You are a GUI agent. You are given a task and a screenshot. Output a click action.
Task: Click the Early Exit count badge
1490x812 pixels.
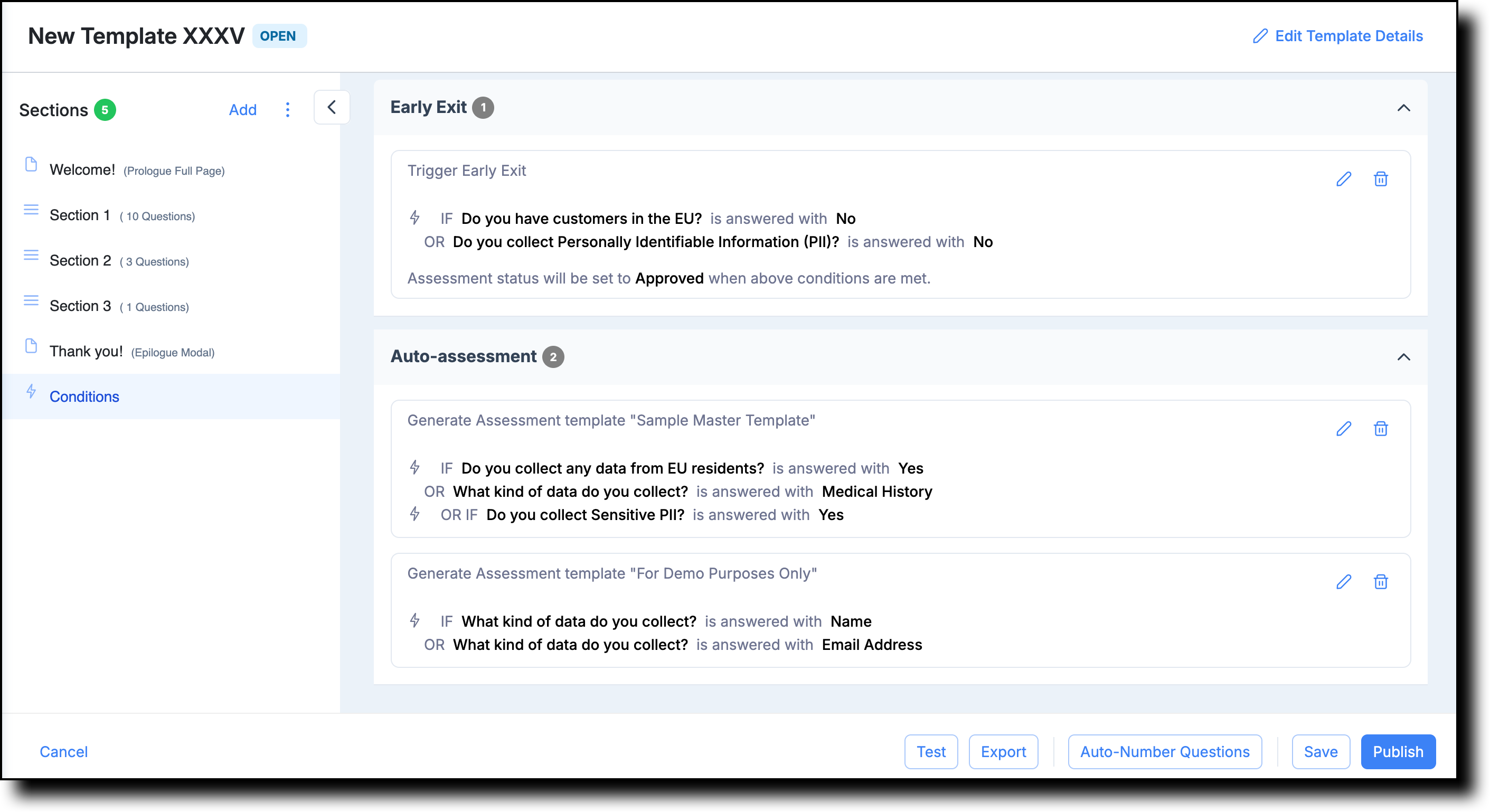click(x=483, y=108)
